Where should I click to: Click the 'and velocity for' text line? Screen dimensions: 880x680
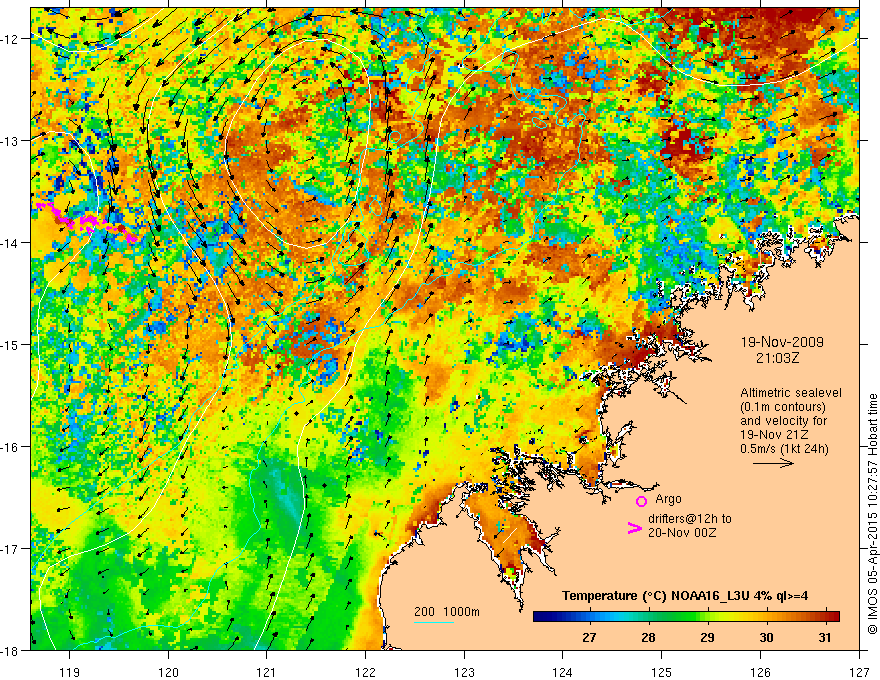[783, 421]
